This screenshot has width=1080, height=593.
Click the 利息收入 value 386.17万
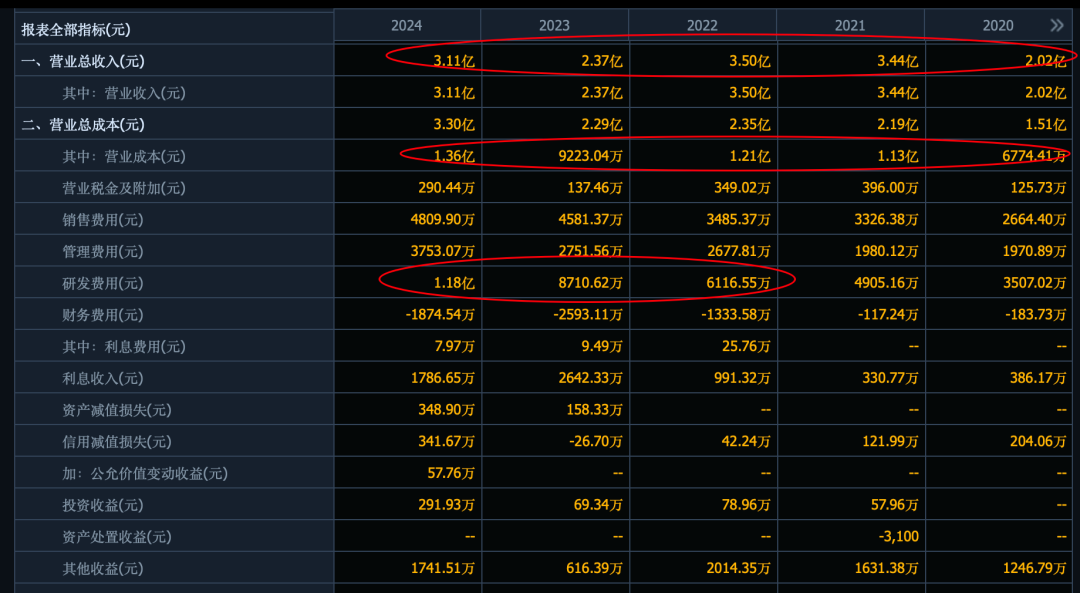(1039, 378)
